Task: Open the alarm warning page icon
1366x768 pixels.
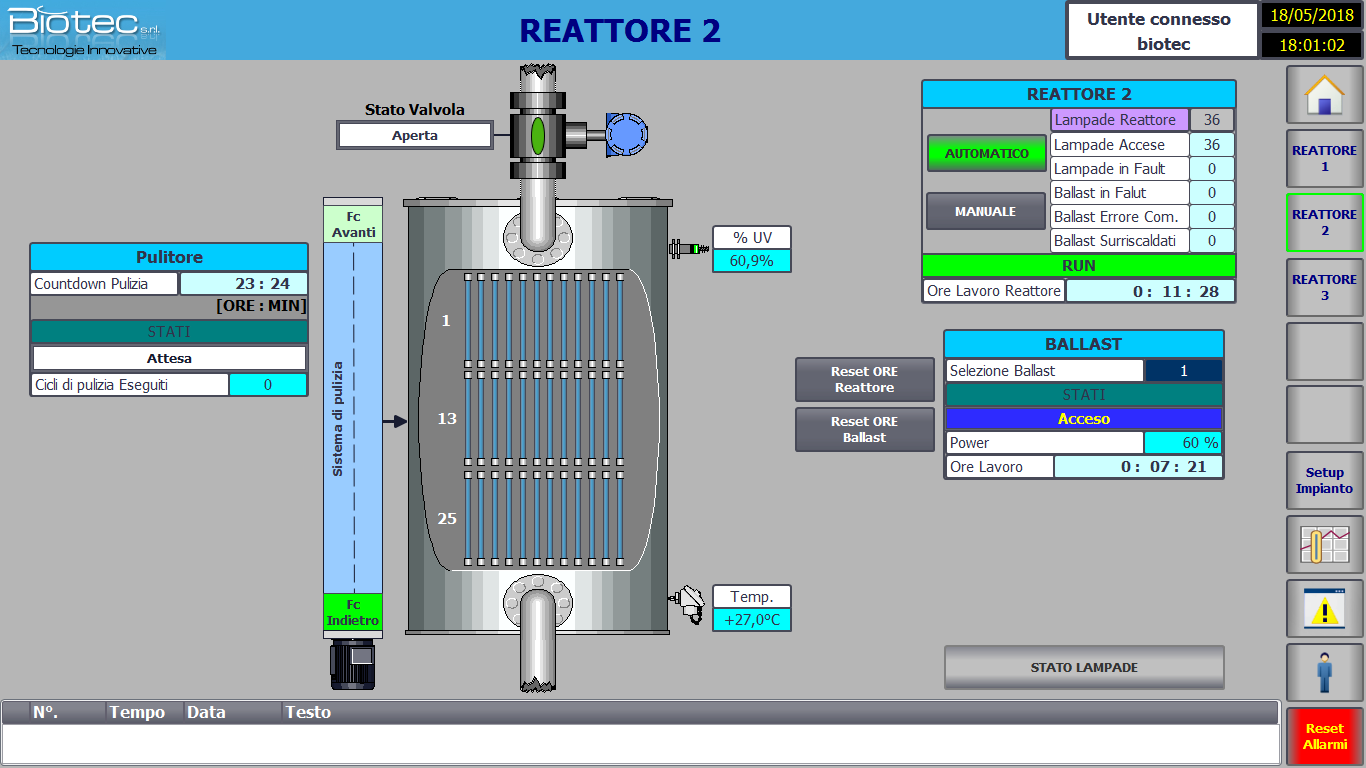Action: pyautogui.click(x=1324, y=609)
